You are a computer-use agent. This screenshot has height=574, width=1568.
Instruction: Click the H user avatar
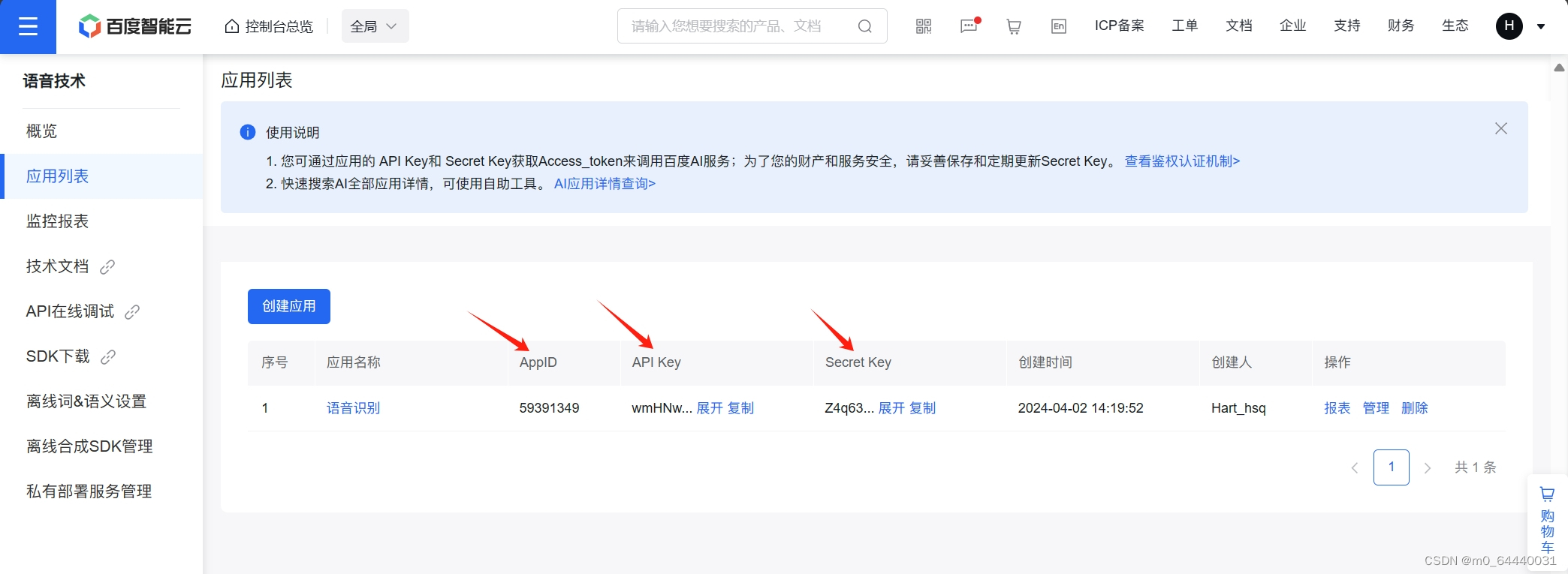(1509, 26)
